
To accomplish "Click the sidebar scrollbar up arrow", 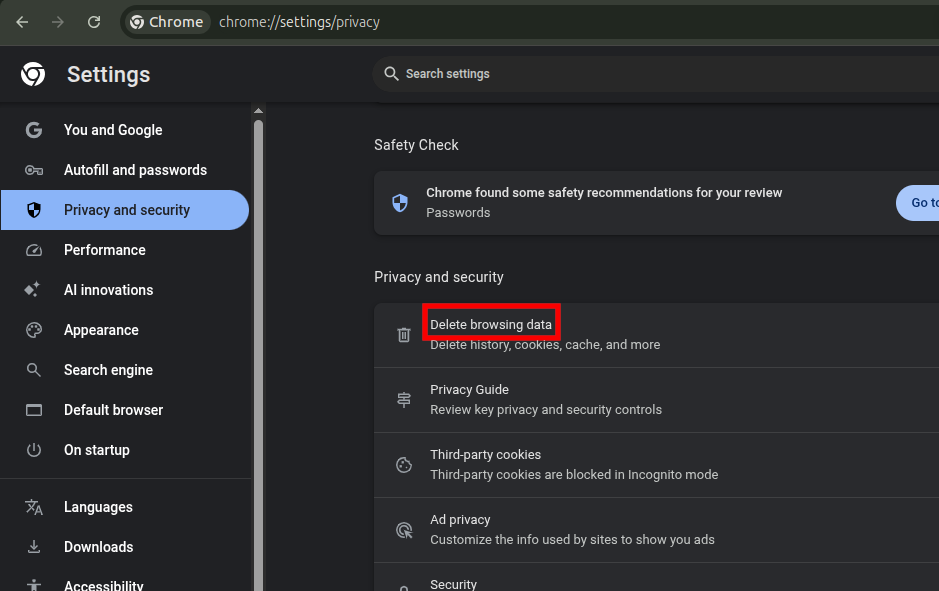I will pyautogui.click(x=259, y=111).
